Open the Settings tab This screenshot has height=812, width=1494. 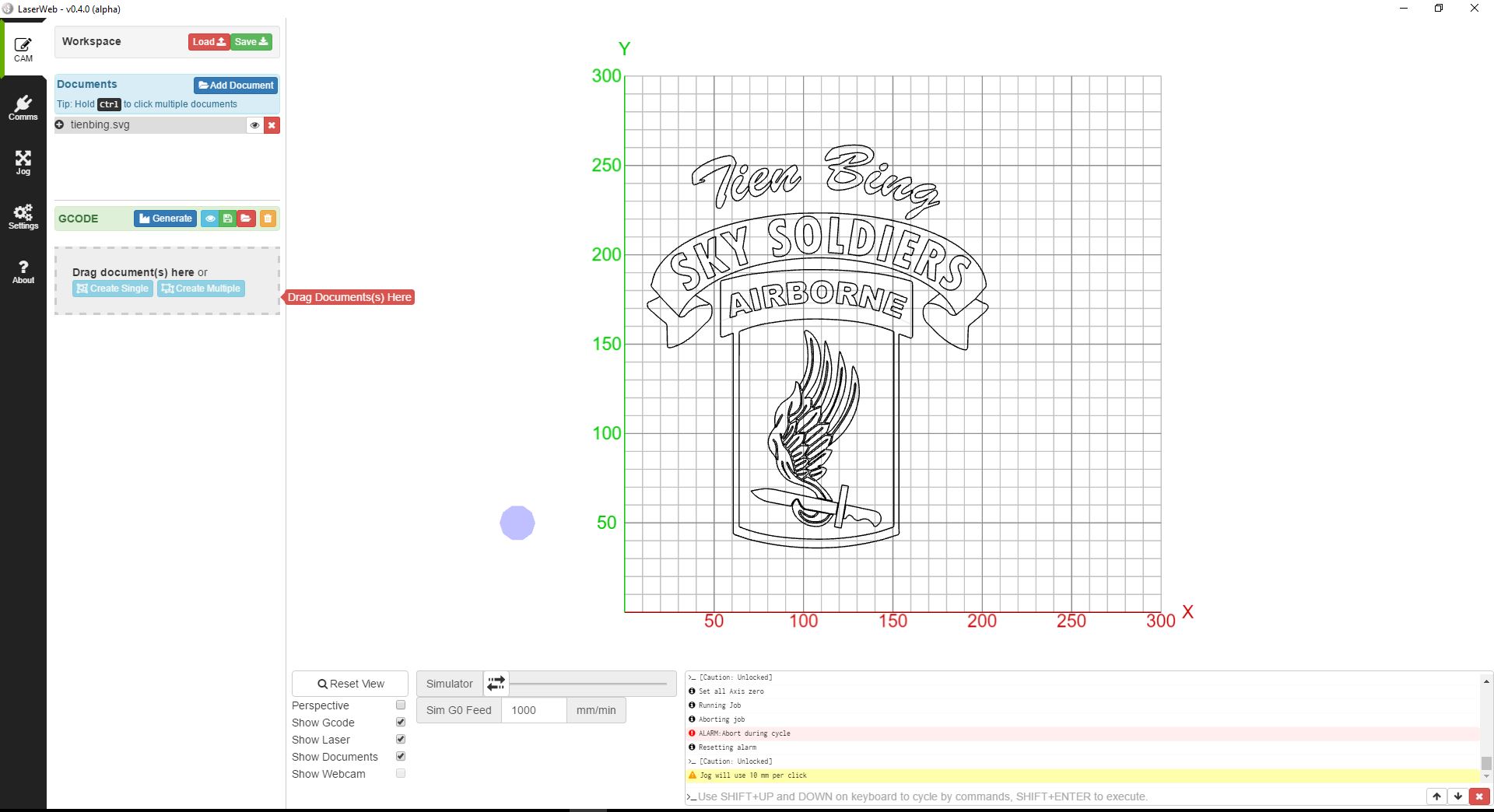click(23, 217)
